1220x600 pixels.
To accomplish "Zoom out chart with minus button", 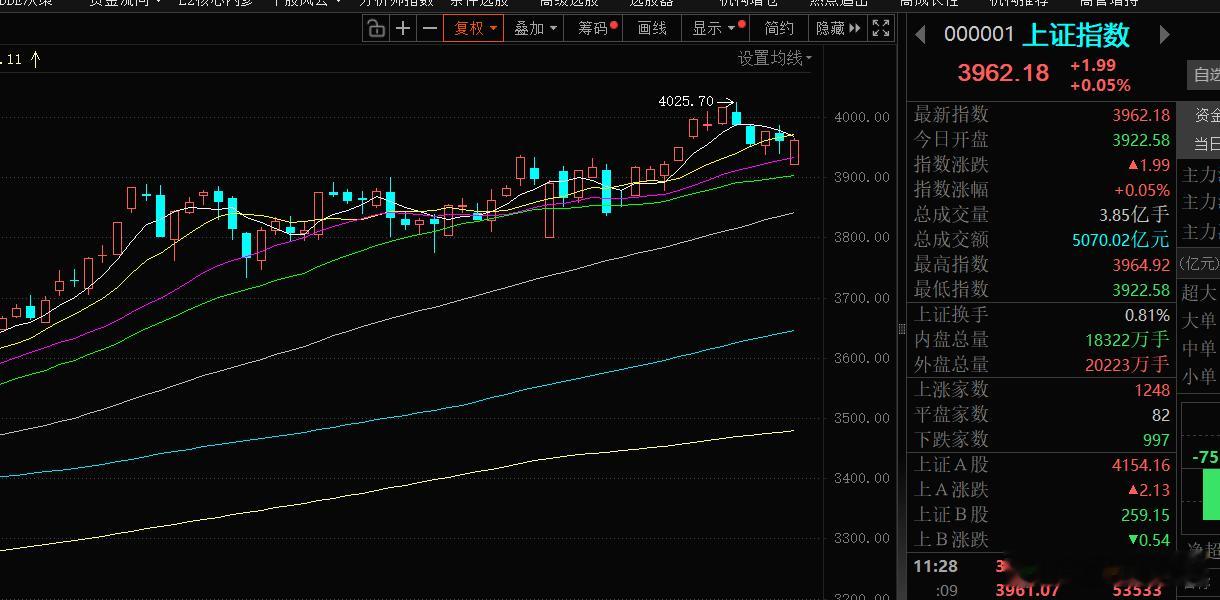I will (429, 28).
